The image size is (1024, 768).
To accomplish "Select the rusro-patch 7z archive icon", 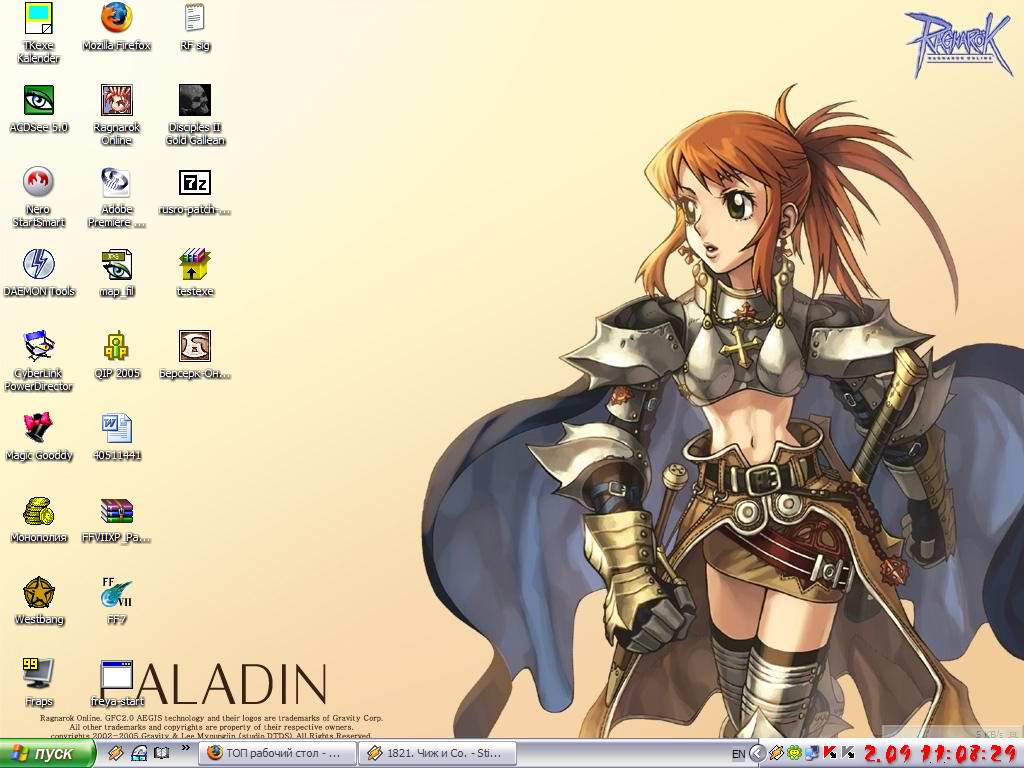I will 195,191.
